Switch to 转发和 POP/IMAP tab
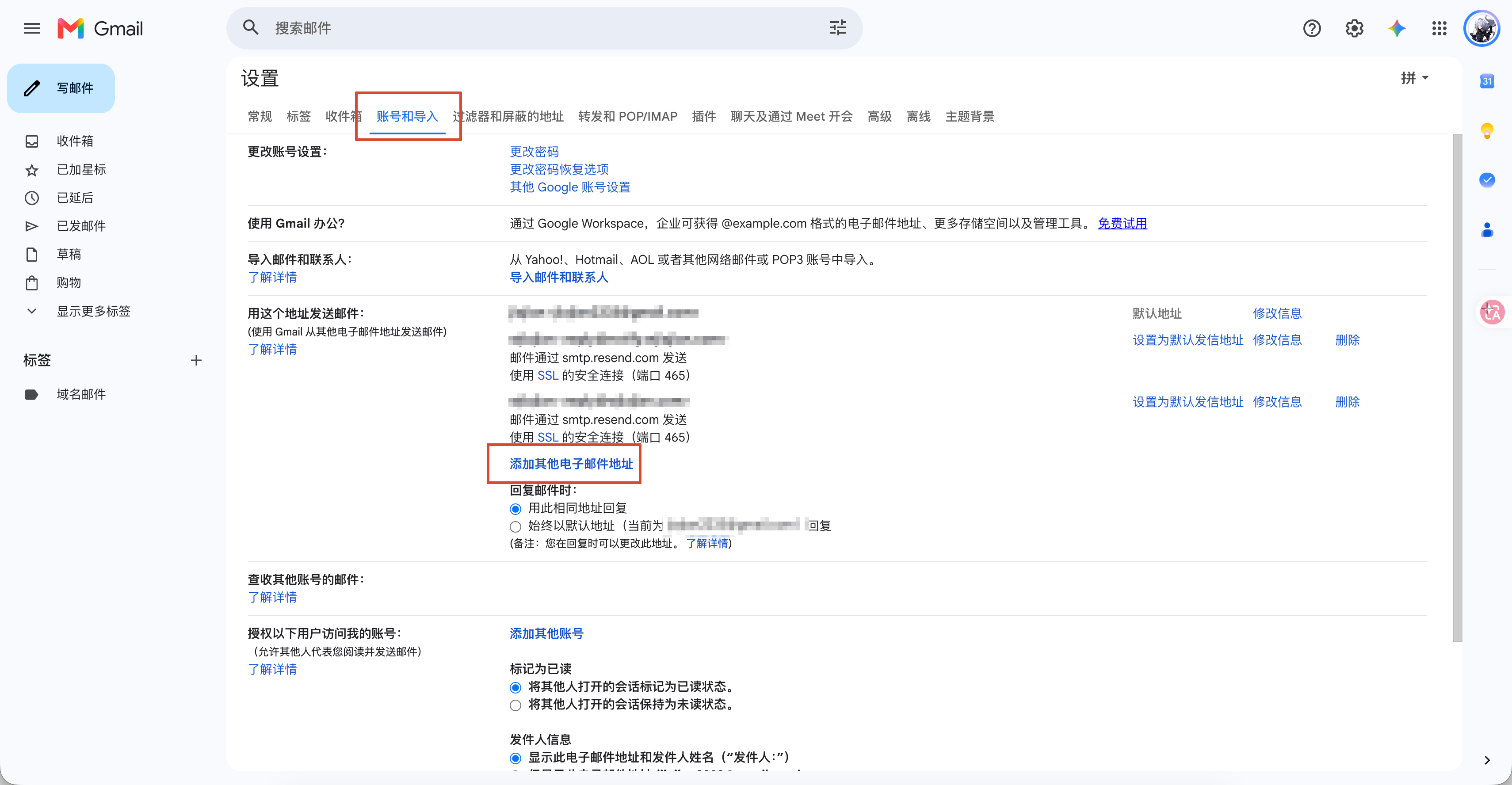Image resolution: width=1512 pixels, height=785 pixels. (x=627, y=116)
